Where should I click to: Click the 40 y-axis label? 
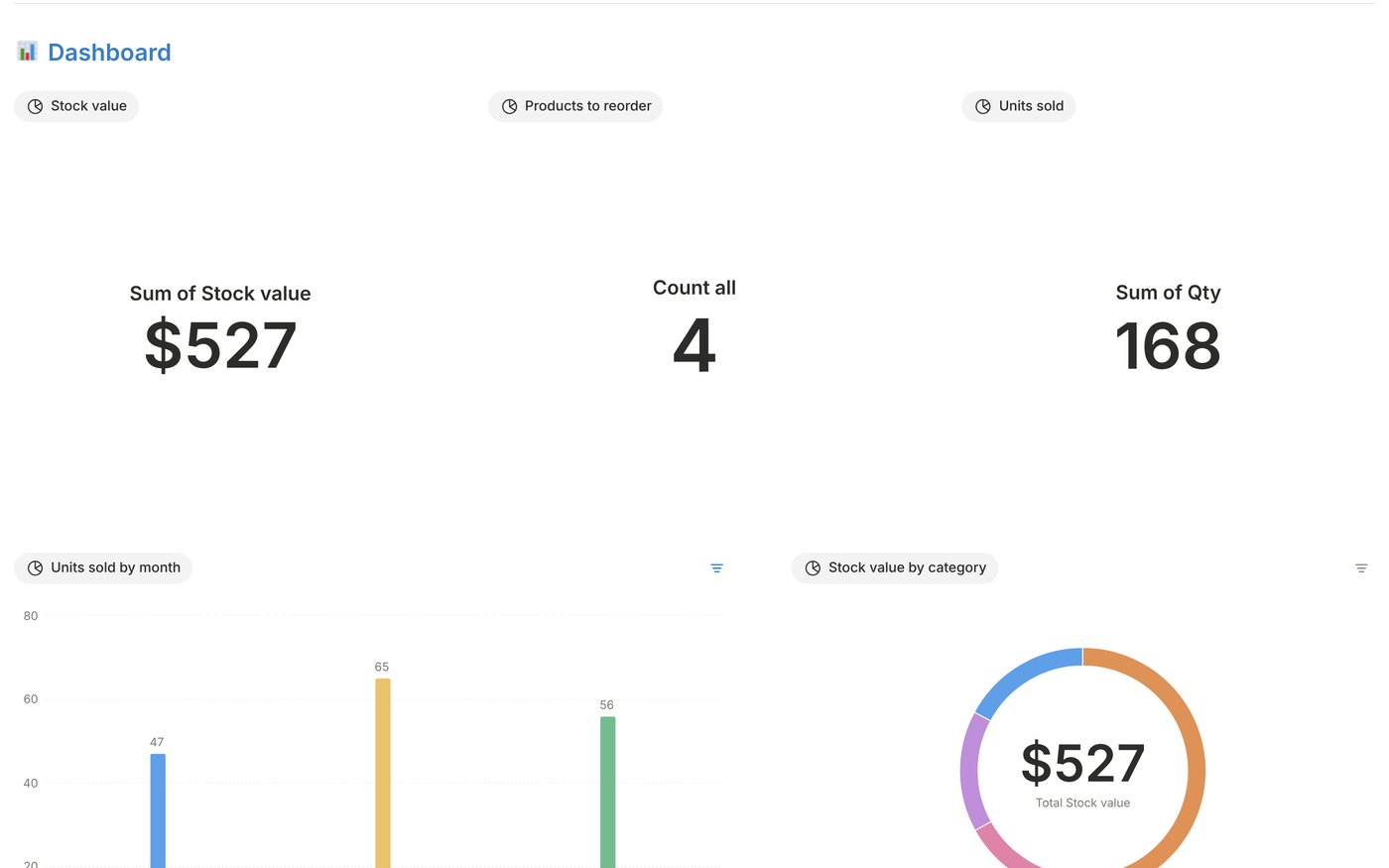point(31,783)
